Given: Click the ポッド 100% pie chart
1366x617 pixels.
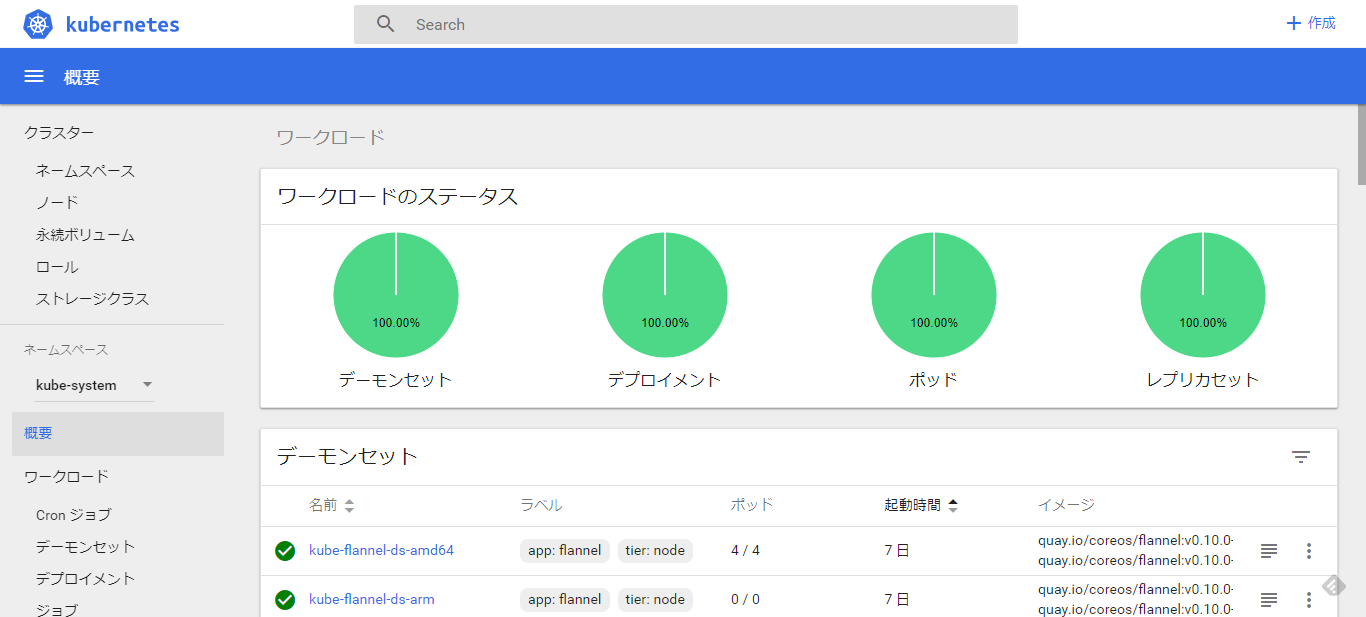Looking at the screenshot, I should pyautogui.click(x=933, y=294).
